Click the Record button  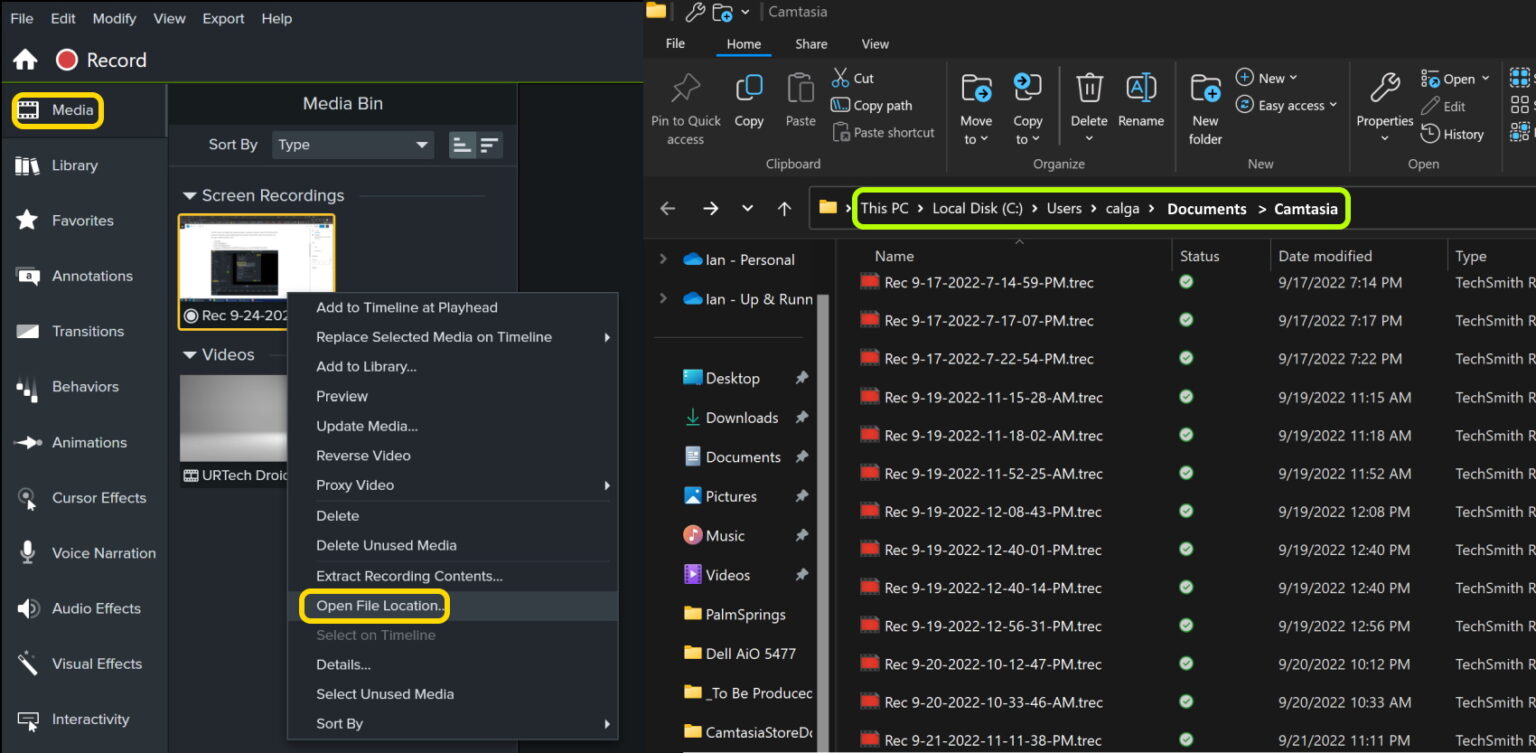[101, 59]
